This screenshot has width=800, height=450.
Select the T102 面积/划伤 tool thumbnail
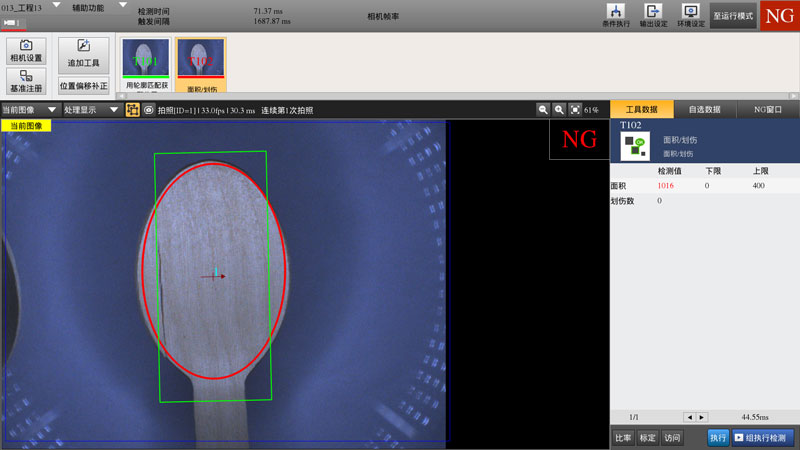tap(200, 66)
